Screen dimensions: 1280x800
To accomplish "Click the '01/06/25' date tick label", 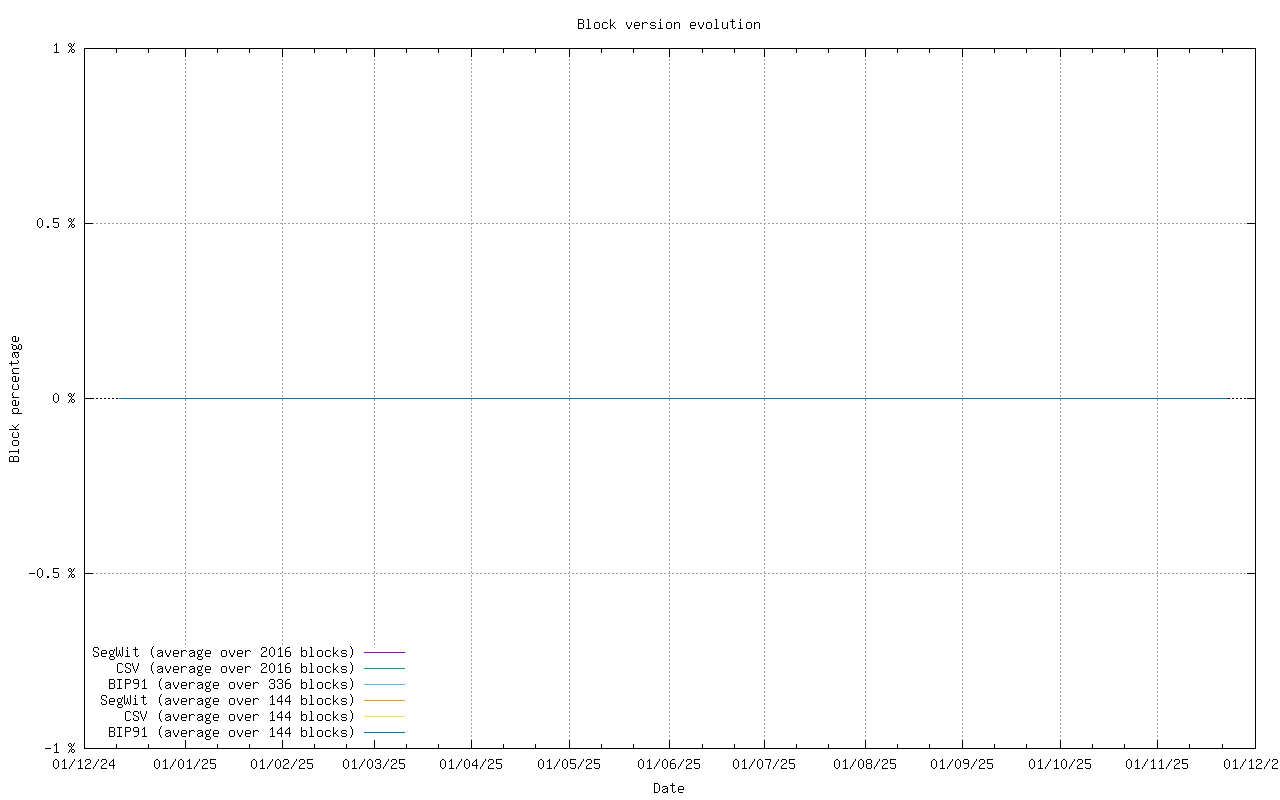I will tap(667, 764).
